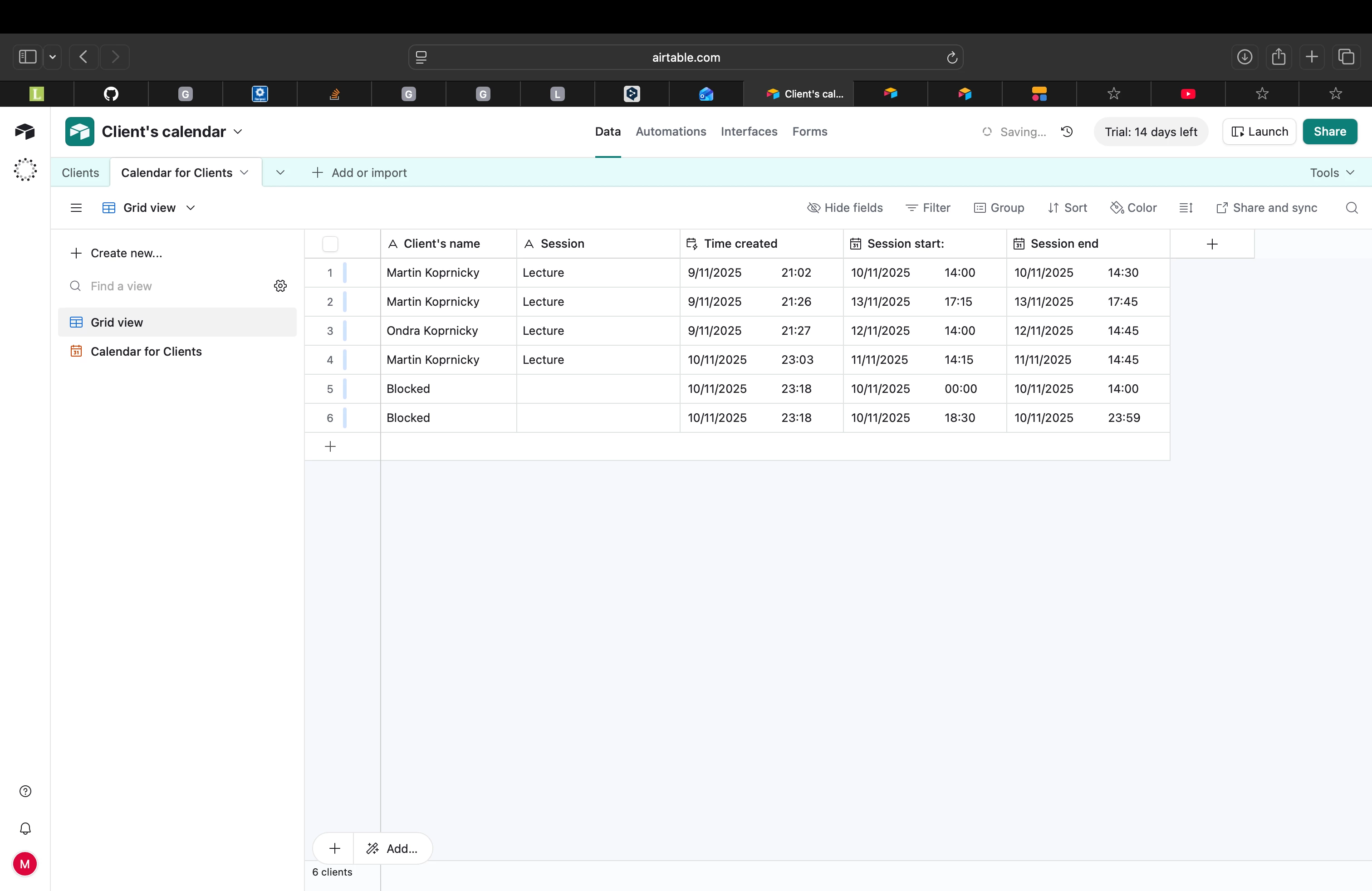The width and height of the screenshot is (1372, 891).
Task: Click the Launch button
Action: 1259,132
